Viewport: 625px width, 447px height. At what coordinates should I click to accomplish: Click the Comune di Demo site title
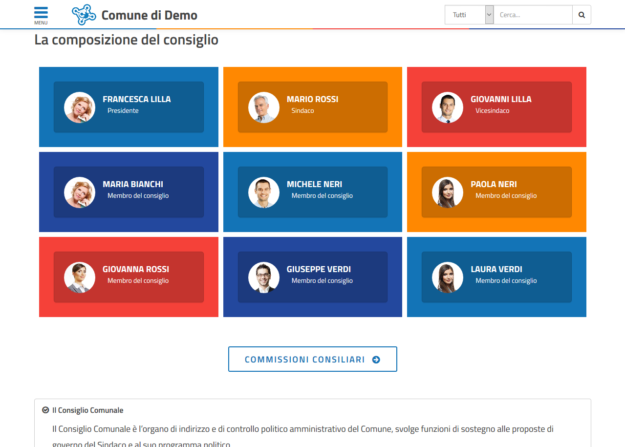pyautogui.click(x=150, y=15)
